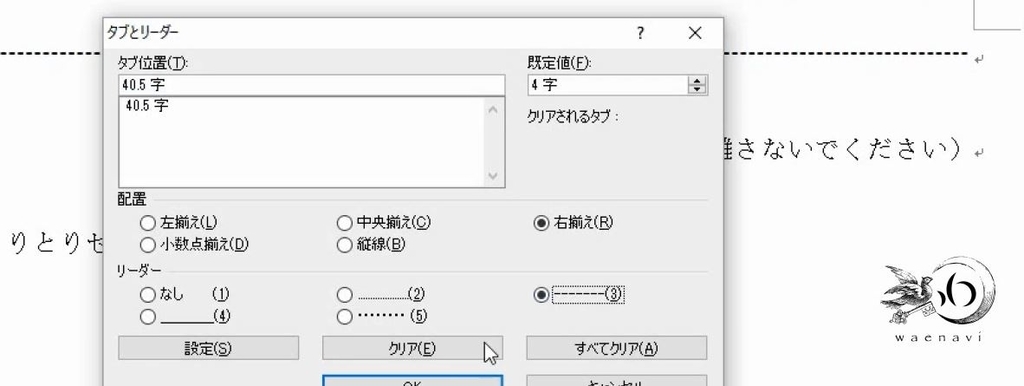Click the キャンセル button
The image size is (1024, 386).
[616, 381]
